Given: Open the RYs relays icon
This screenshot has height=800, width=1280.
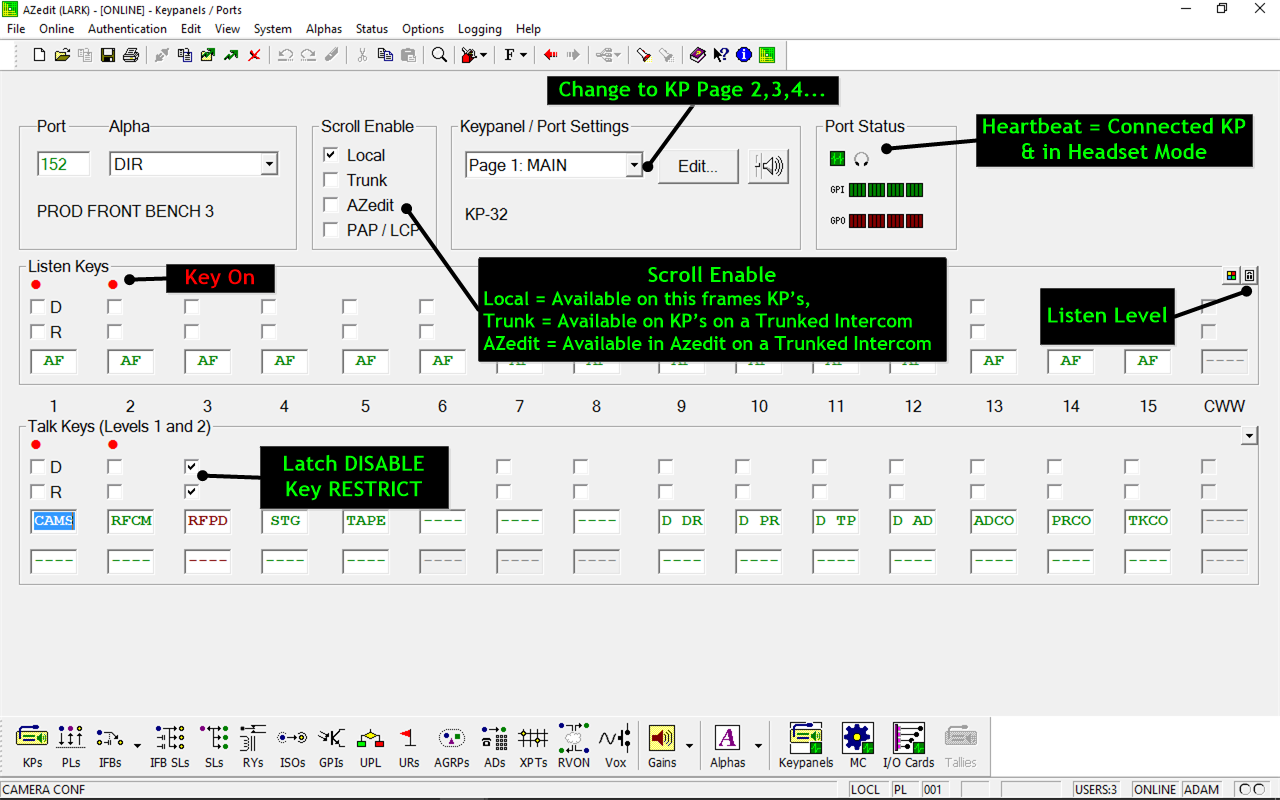Looking at the screenshot, I should (253, 746).
